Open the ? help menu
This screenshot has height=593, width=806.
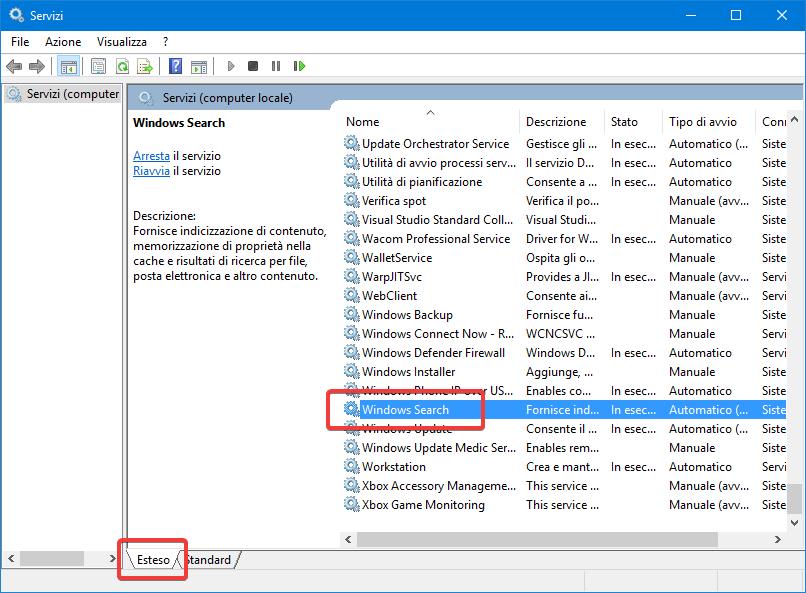tap(166, 42)
